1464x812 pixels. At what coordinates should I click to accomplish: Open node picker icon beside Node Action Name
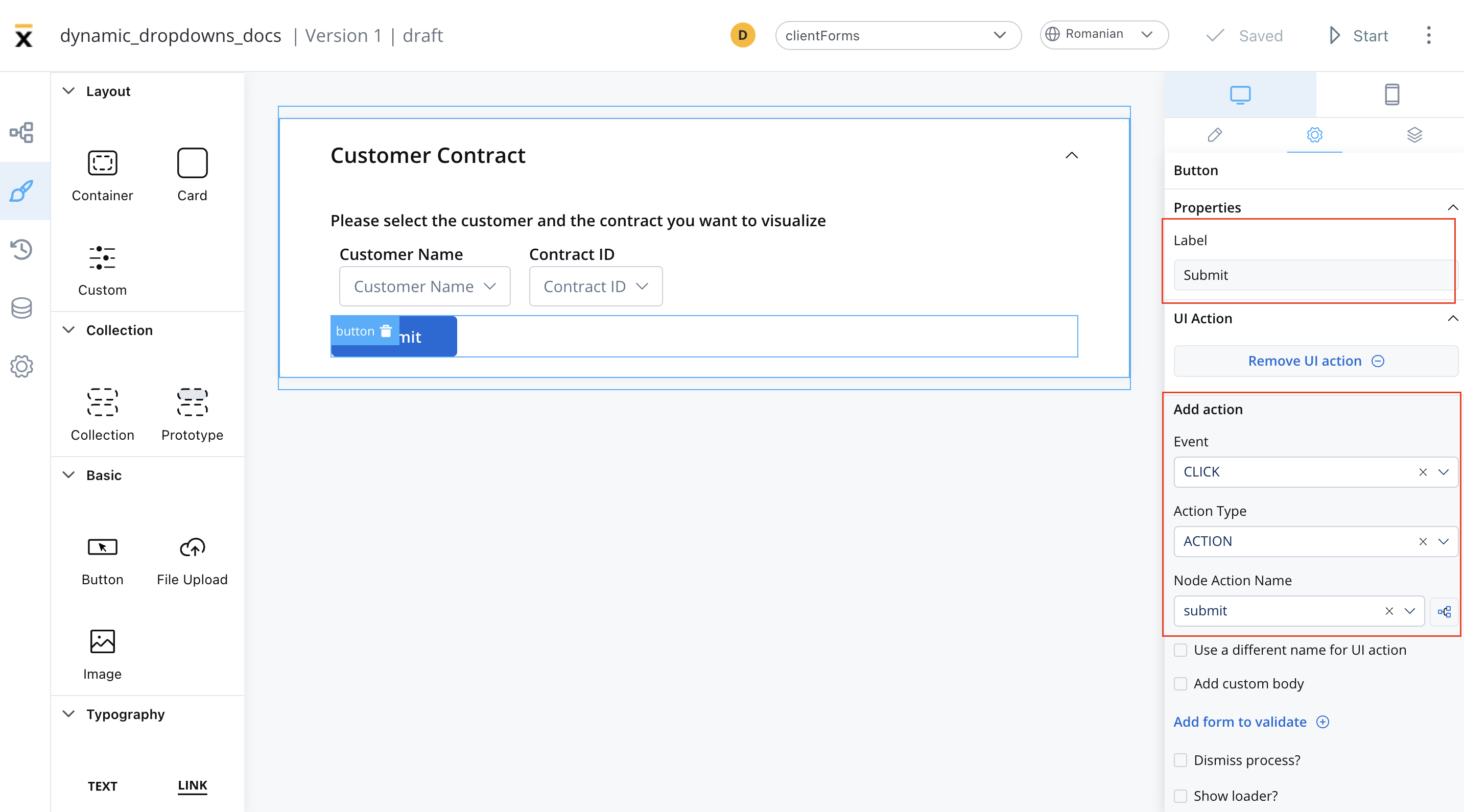pos(1444,611)
